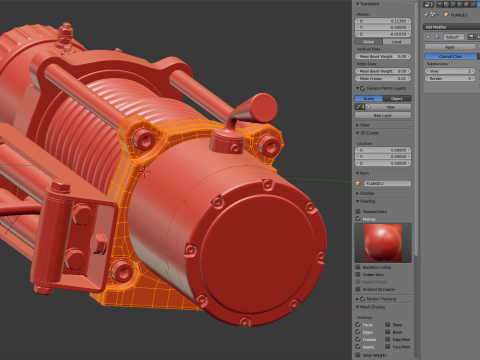Collapse the Subsurf modifier panel arrow
Image resolution: width=480 pixels, height=360 pixels.
[428, 37]
